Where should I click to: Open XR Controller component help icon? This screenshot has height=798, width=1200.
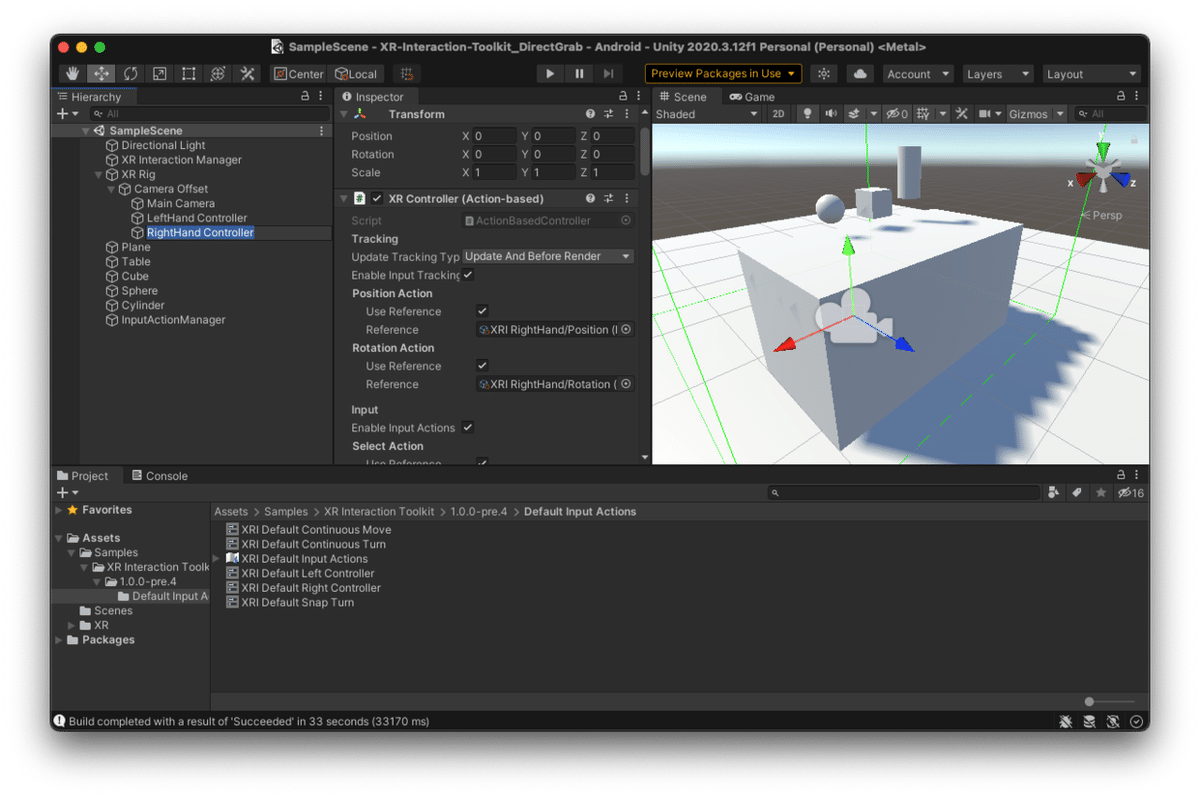pos(591,199)
